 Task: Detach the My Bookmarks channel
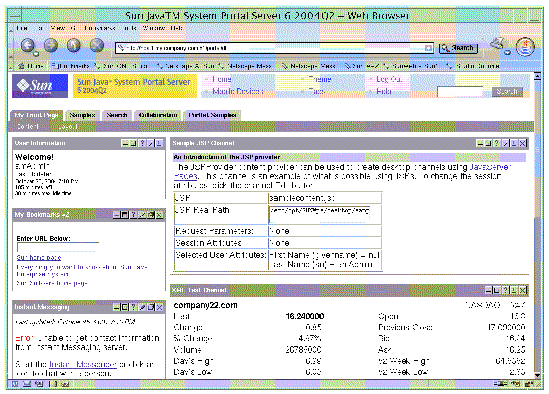pos(151,215)
